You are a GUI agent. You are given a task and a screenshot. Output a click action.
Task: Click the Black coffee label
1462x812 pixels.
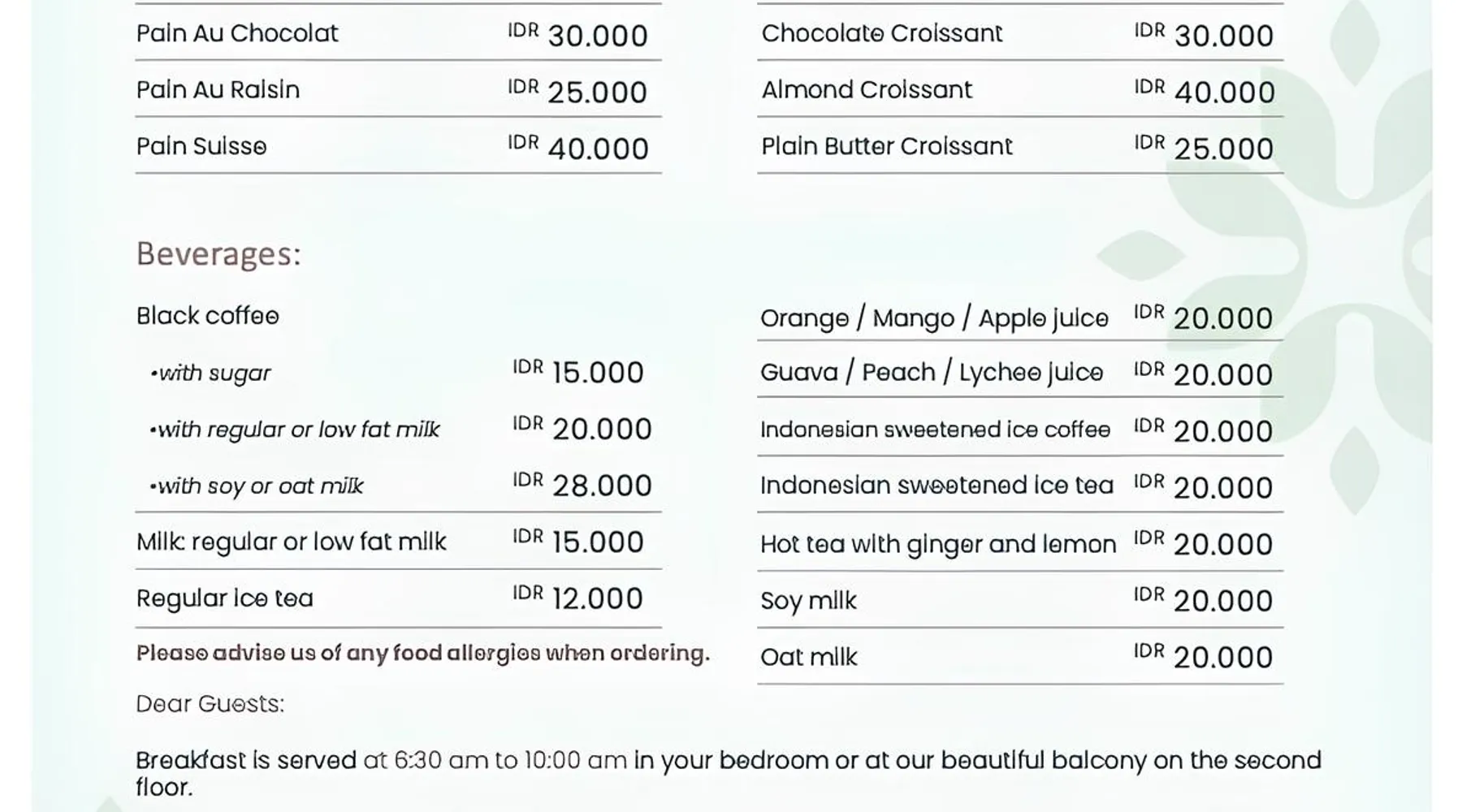point(208,316)
